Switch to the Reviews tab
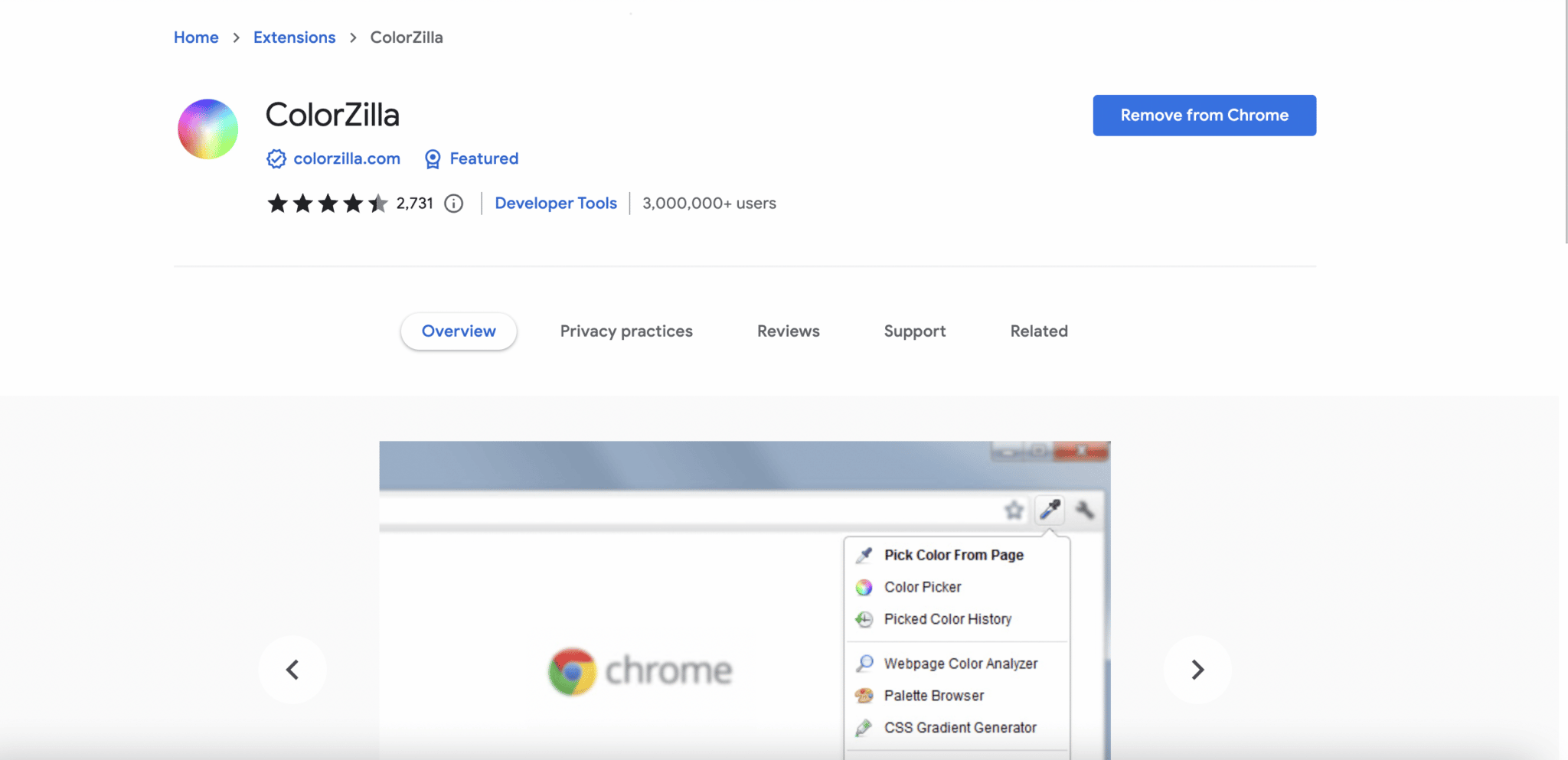Image resolution: width=1568 pixels, height=760 pixels. [788, 331]
